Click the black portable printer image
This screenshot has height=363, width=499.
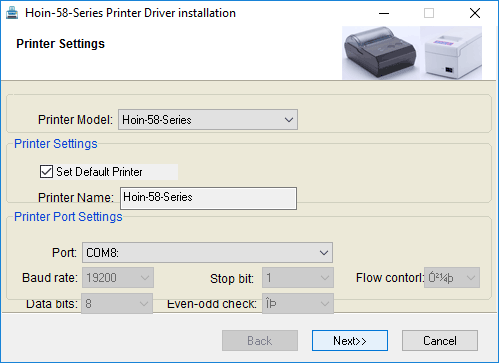click(380, 52)
